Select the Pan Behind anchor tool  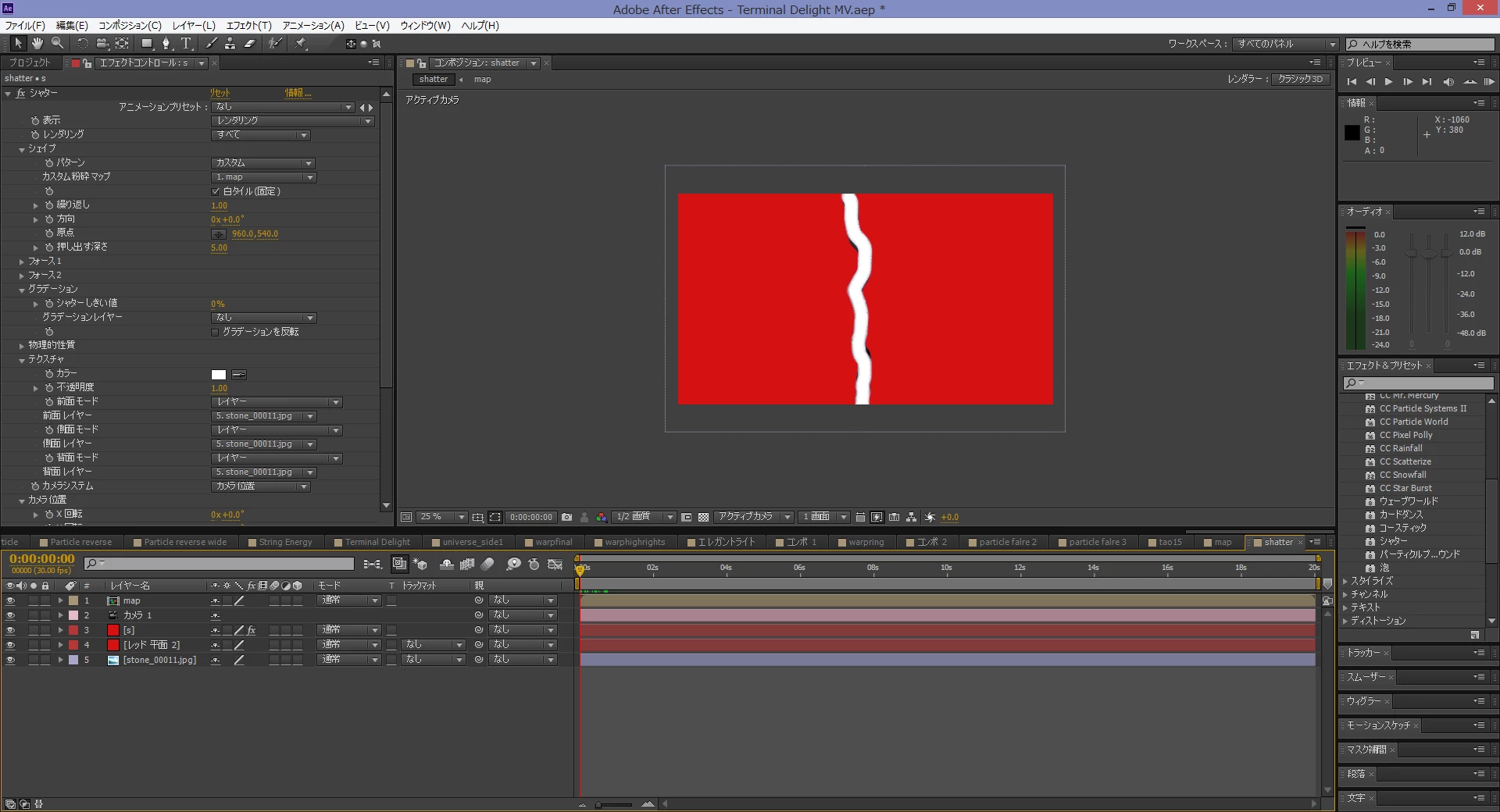[122, 44]
